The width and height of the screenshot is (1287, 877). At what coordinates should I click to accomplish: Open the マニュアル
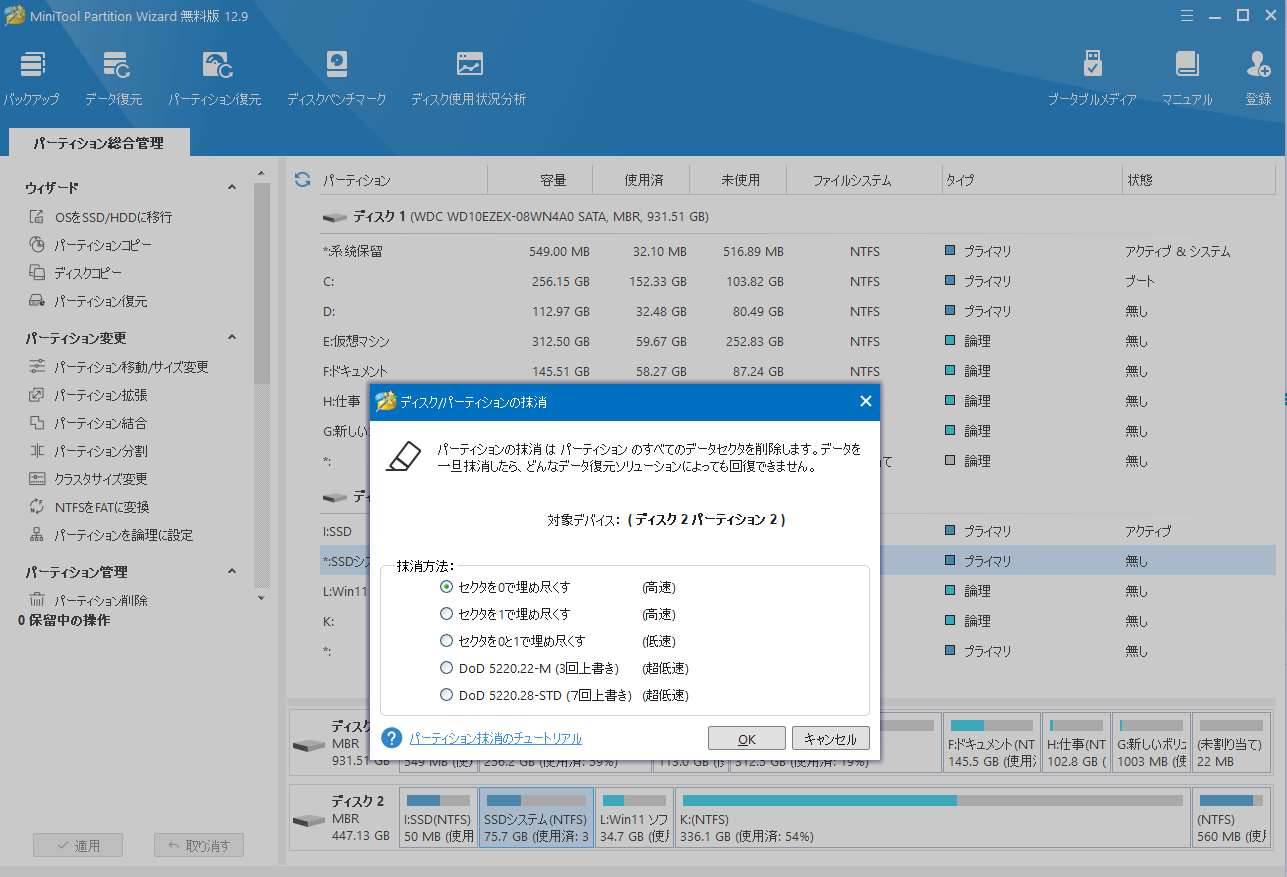pyautogui.click(x=1187, y=79)
